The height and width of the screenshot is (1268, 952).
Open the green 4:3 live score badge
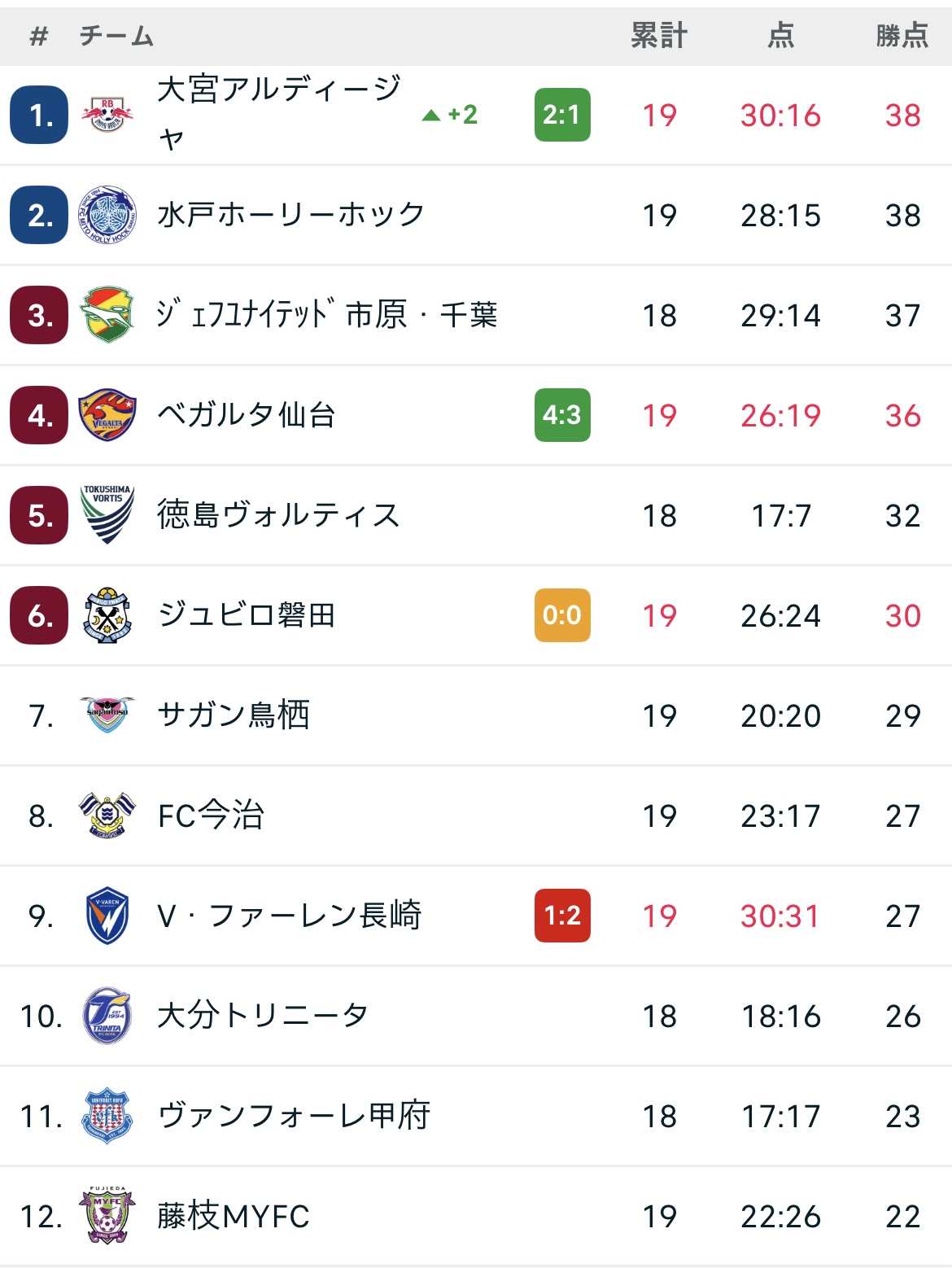click(562, 415)
